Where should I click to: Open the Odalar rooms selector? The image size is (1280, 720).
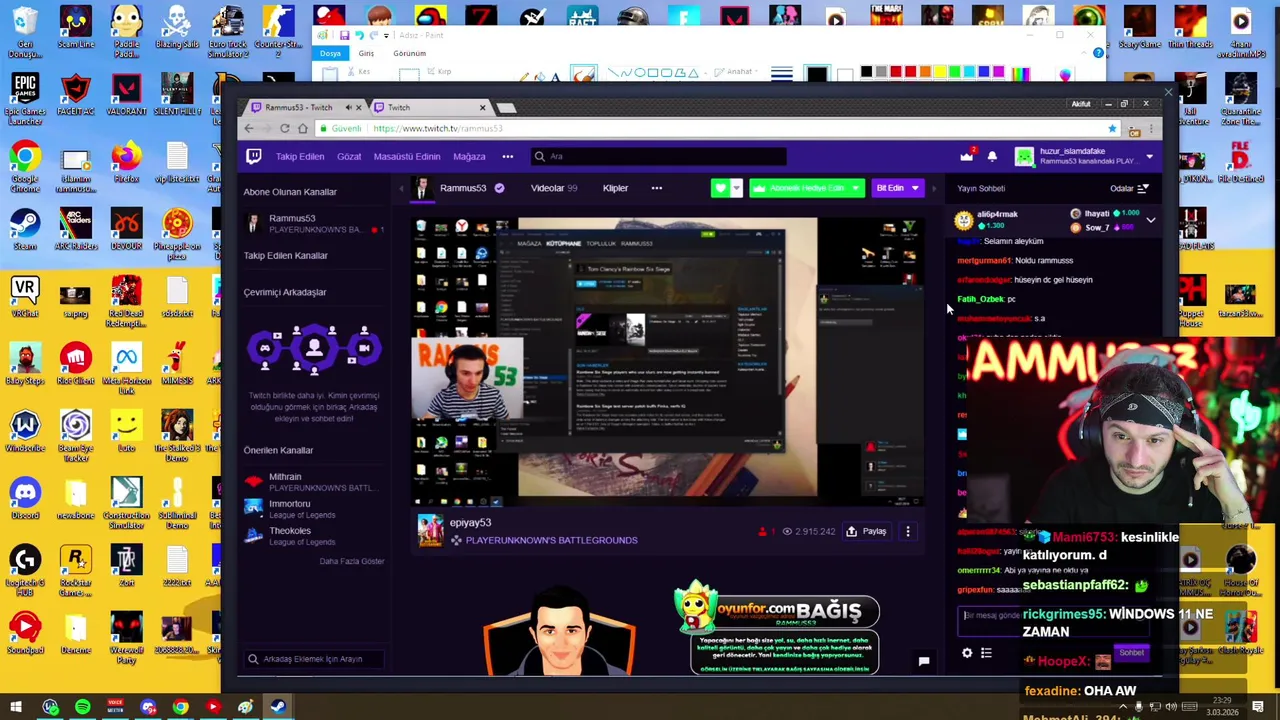[1129, 188]
